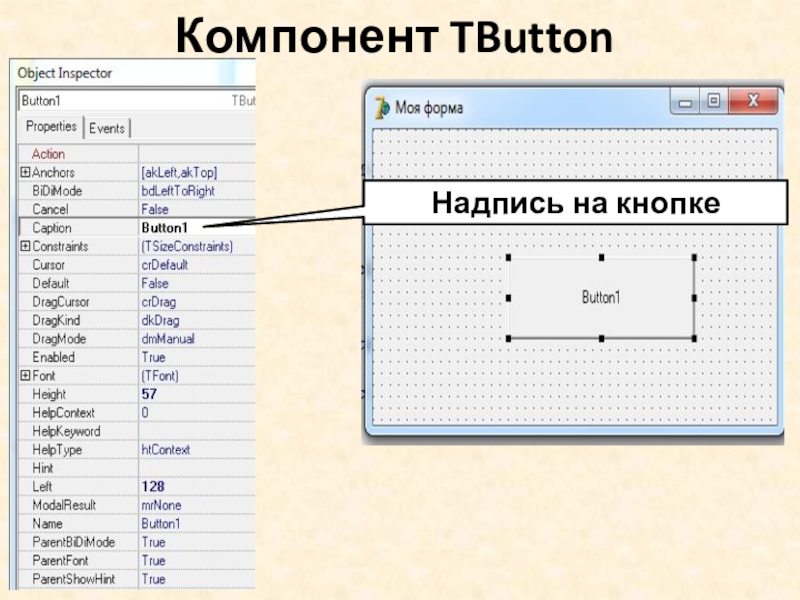Click the ModalResult value mrNone
Viewport: 800px width, 600px height.
(161, 505)
